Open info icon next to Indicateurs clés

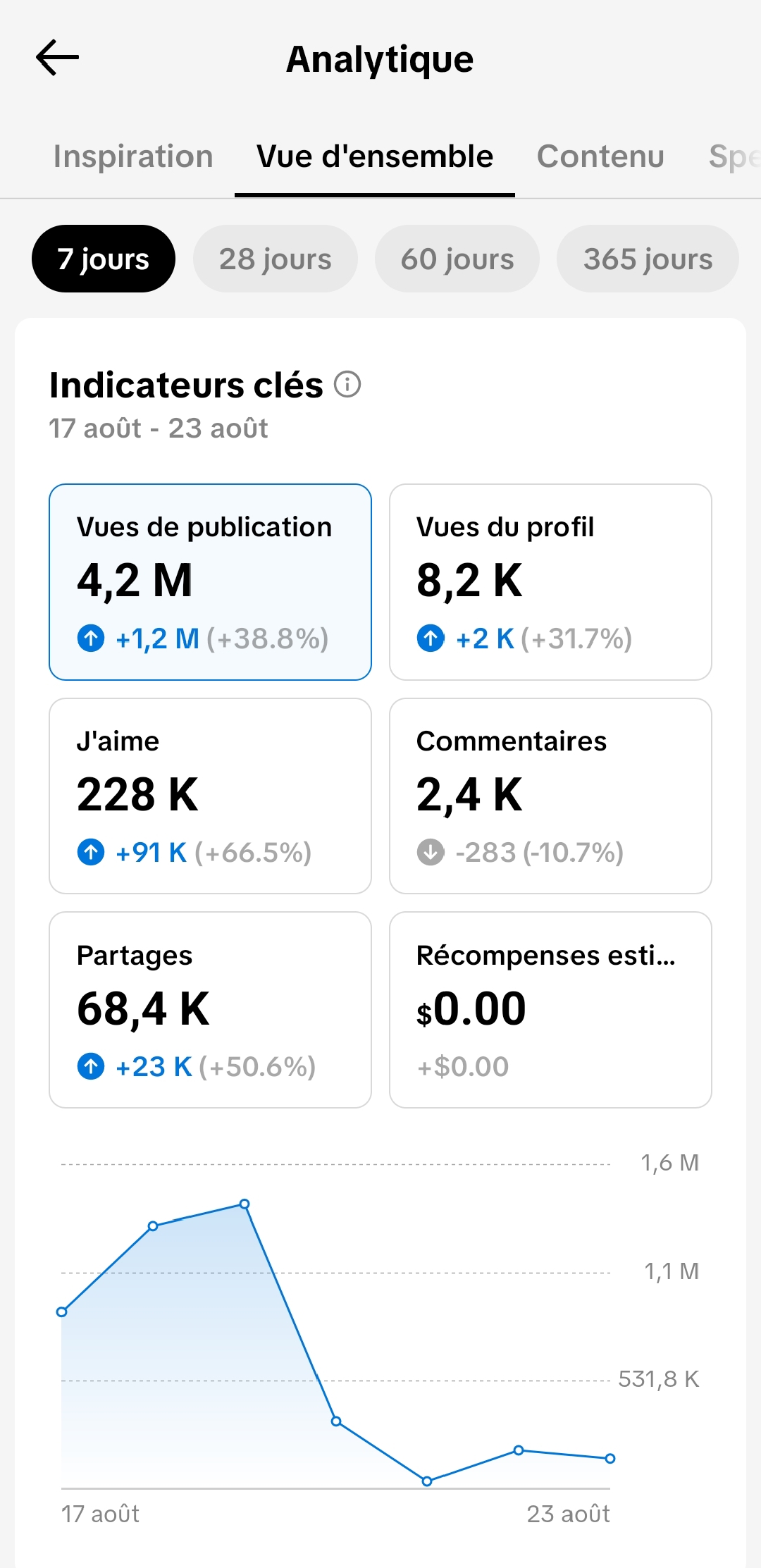coord(347,385)
